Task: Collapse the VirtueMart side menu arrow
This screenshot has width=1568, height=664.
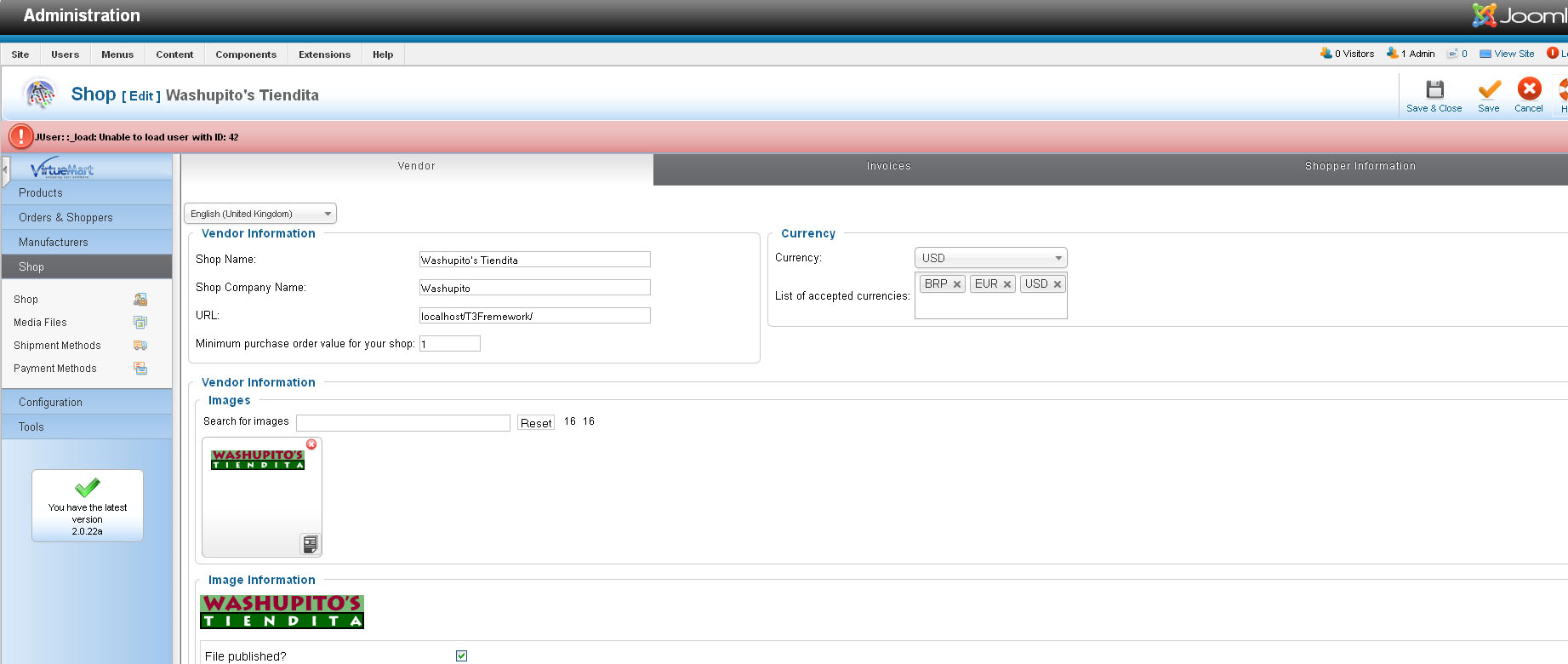Action: (x=5, y=169)
